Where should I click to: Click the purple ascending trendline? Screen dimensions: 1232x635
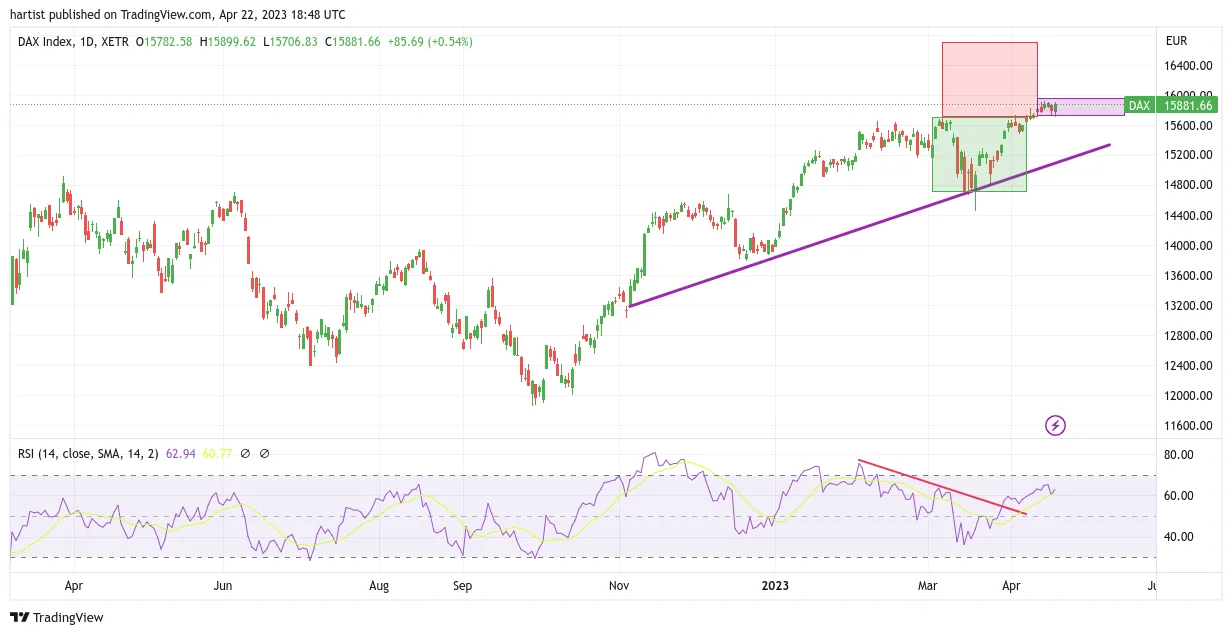click(870, 226)
